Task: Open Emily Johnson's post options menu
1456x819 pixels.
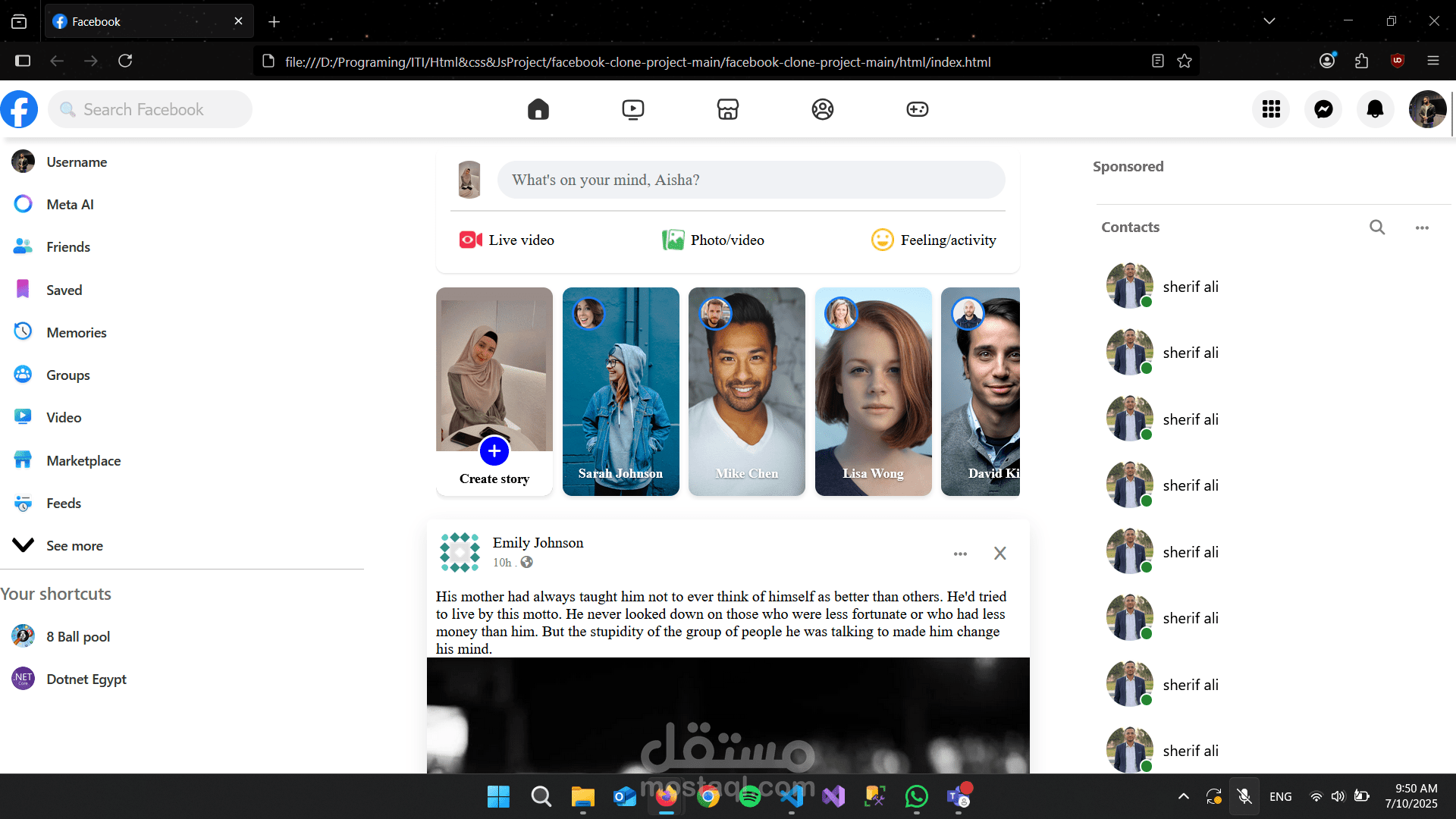Action: [x=960, y=554]
